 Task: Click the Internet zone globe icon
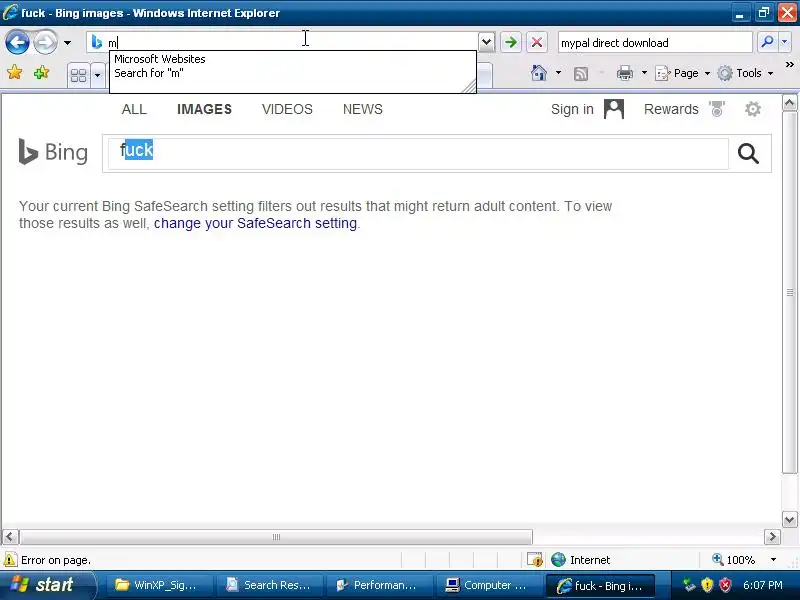tap(558, 560)
